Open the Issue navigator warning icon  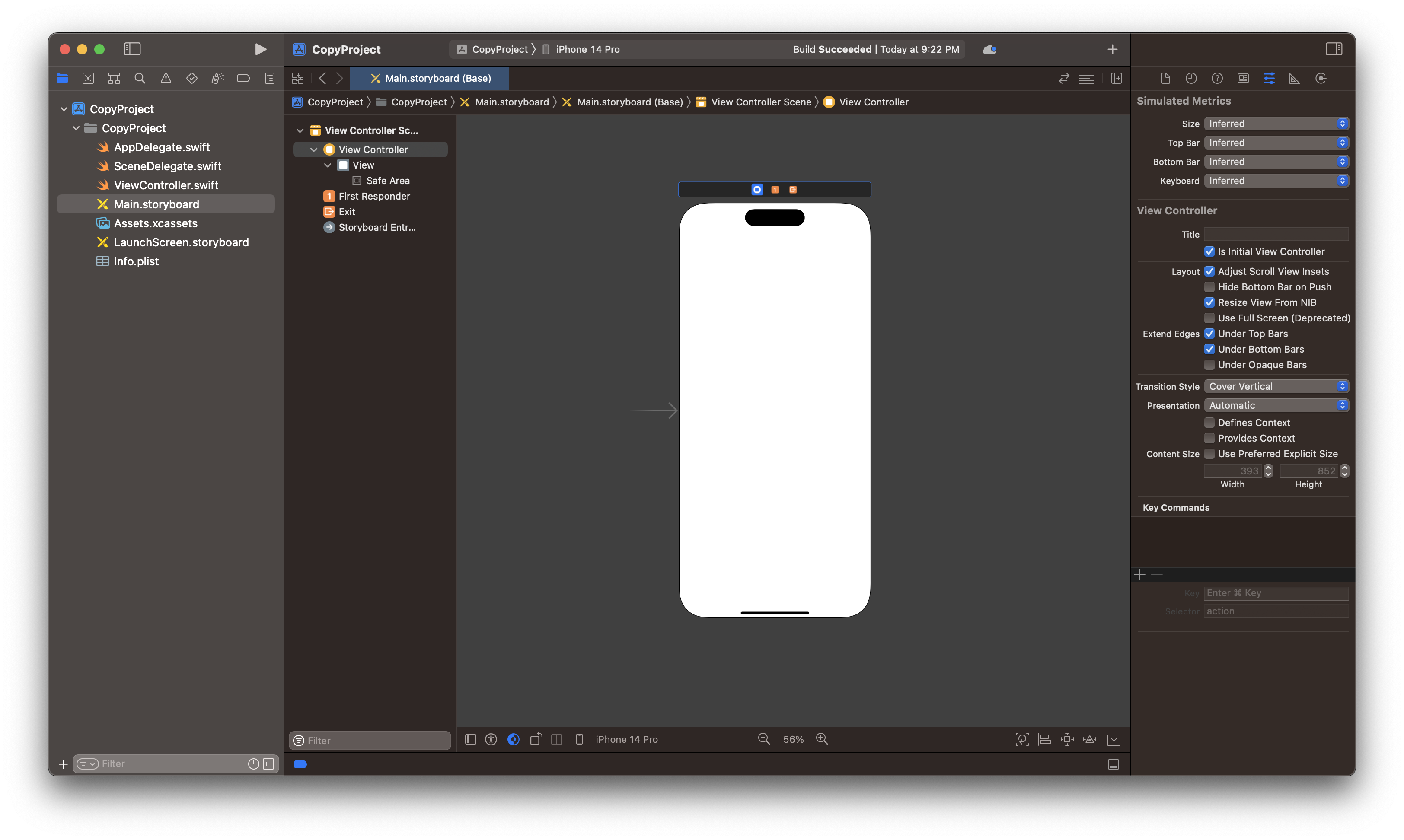pyautogui.click(x=166, y=78)
